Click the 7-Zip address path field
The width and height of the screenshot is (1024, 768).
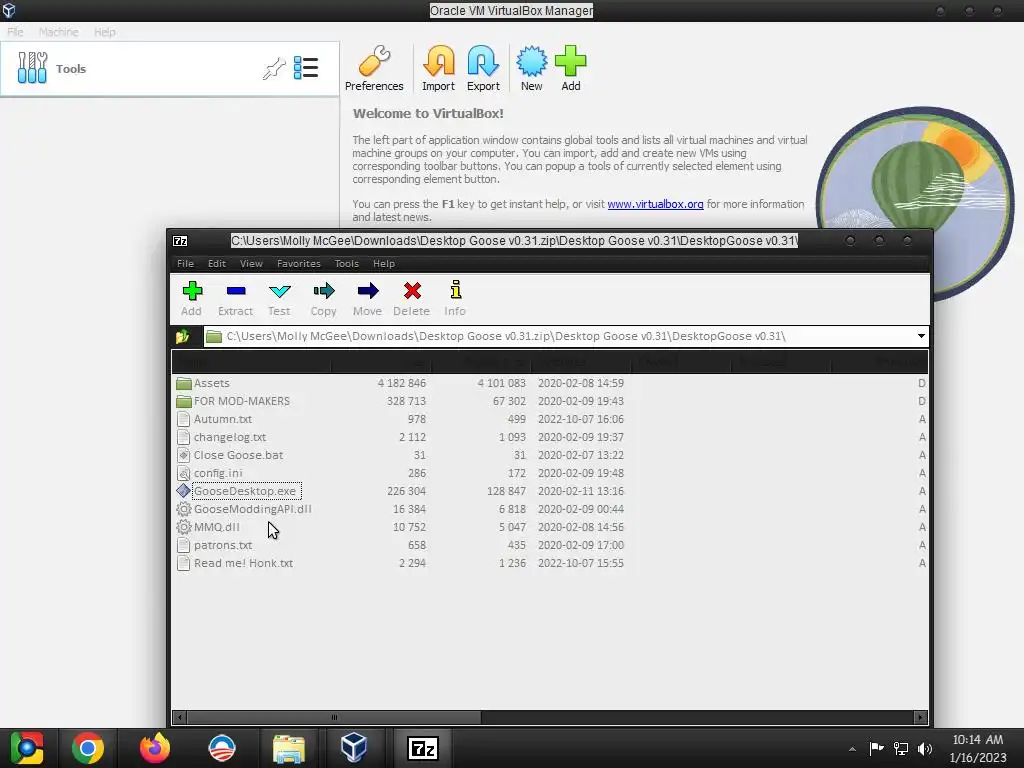tap(558, 336)
